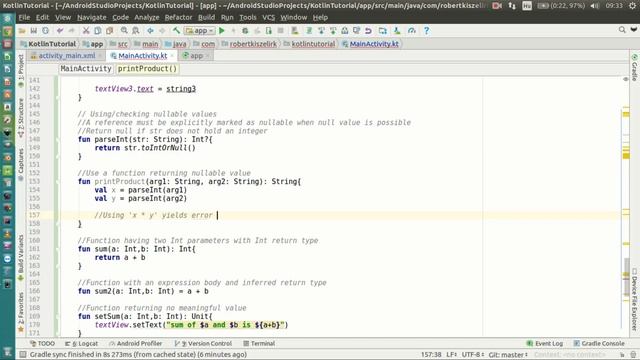Click the editor vertical scrollbar thumb
Image resolution: width=640 pixels, height=360 pixels.
626,276
